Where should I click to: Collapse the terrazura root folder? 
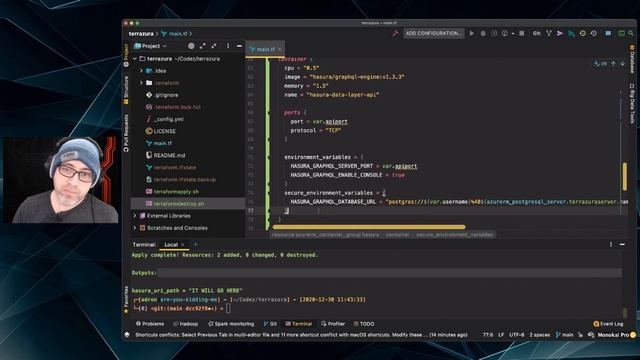pyautogui.click(x=135, y=59)
